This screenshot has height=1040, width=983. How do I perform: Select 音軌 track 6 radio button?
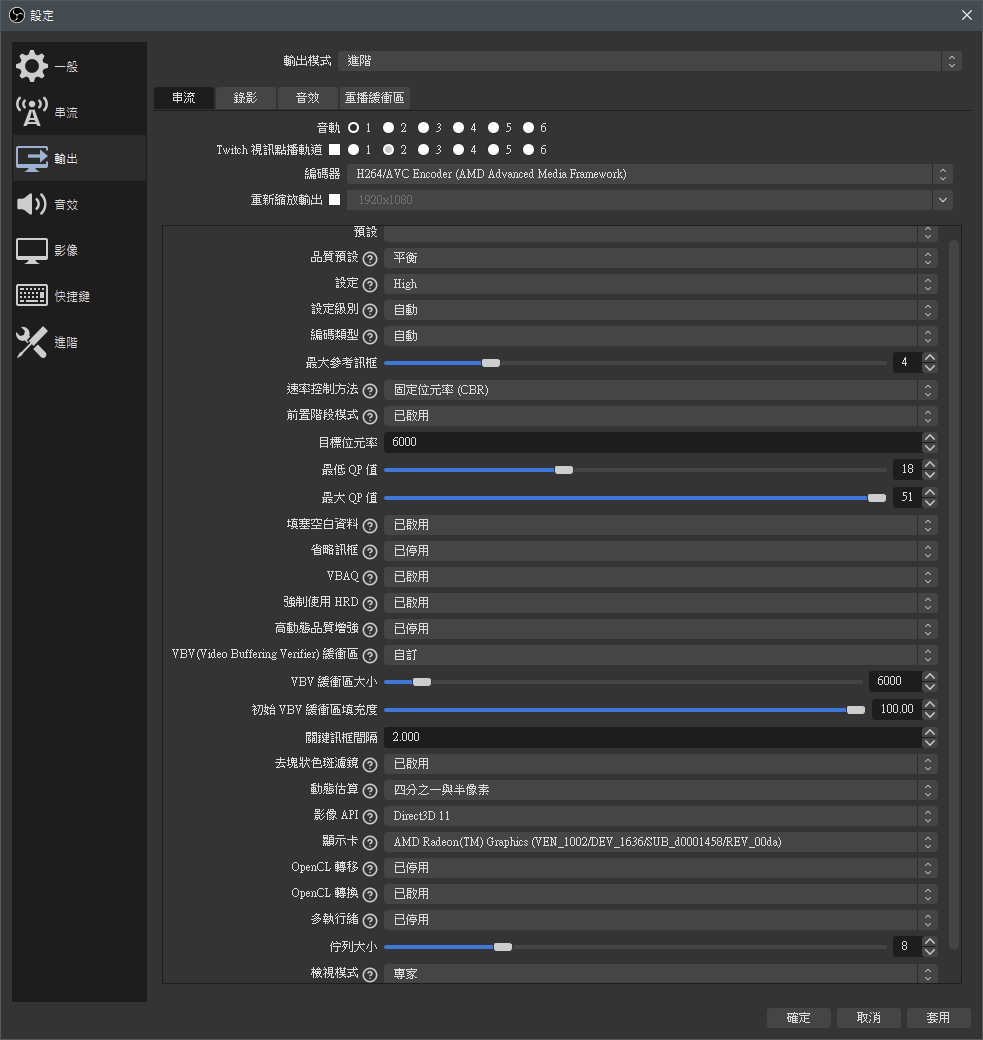529,127
